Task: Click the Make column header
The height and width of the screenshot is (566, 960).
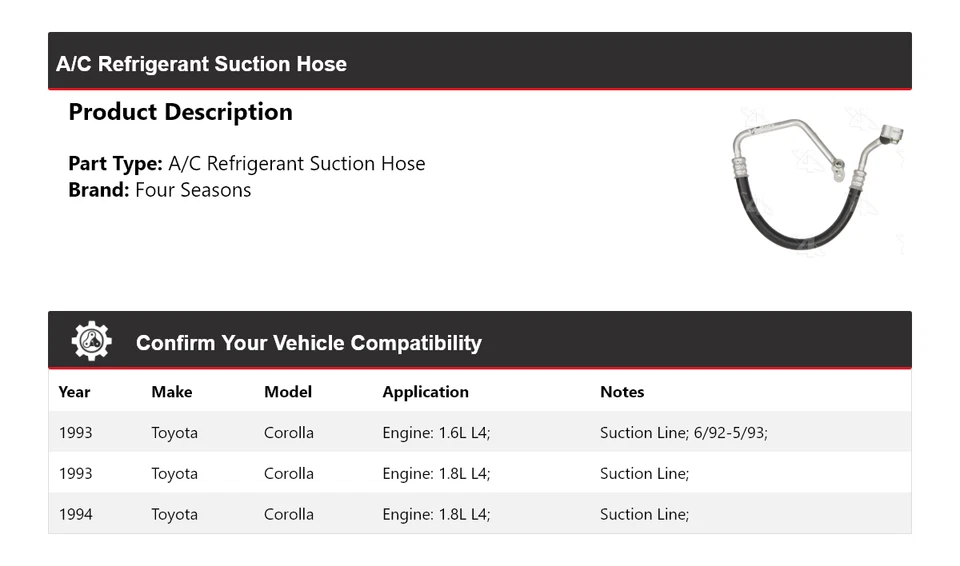Action: (x=171, y=392)
